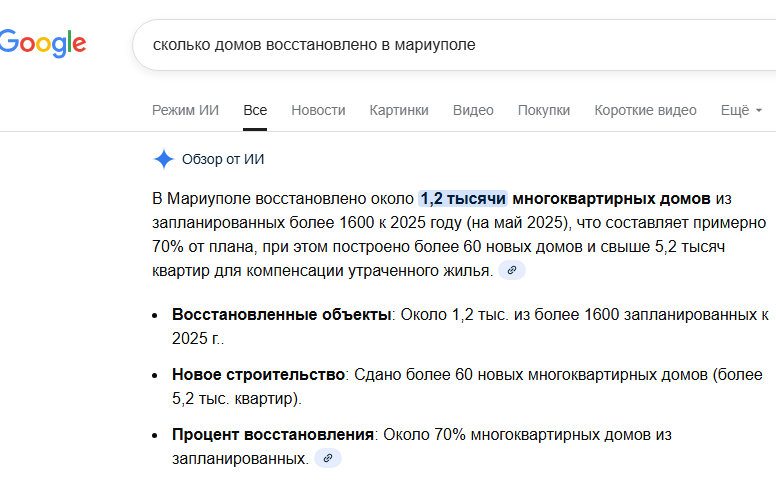Click the bold многоквартирных домов text in summary

pyautogui.click(x=611, y=197)
